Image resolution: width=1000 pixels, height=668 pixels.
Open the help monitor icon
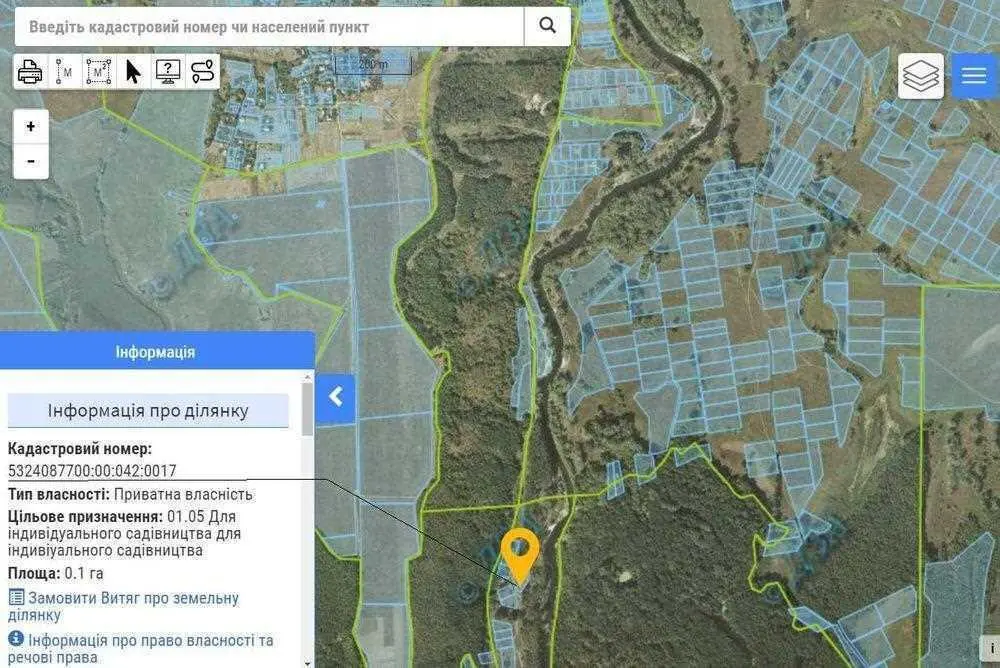pyautogui.click(x=167, y=72)
